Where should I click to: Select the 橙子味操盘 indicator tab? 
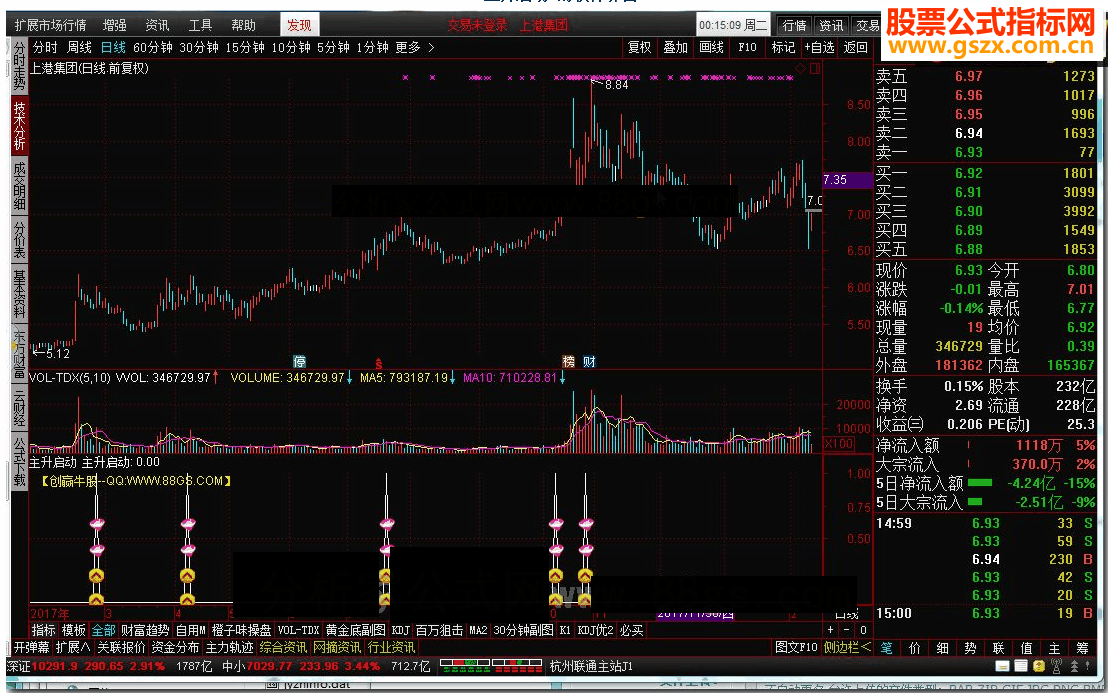click(242, 630)
